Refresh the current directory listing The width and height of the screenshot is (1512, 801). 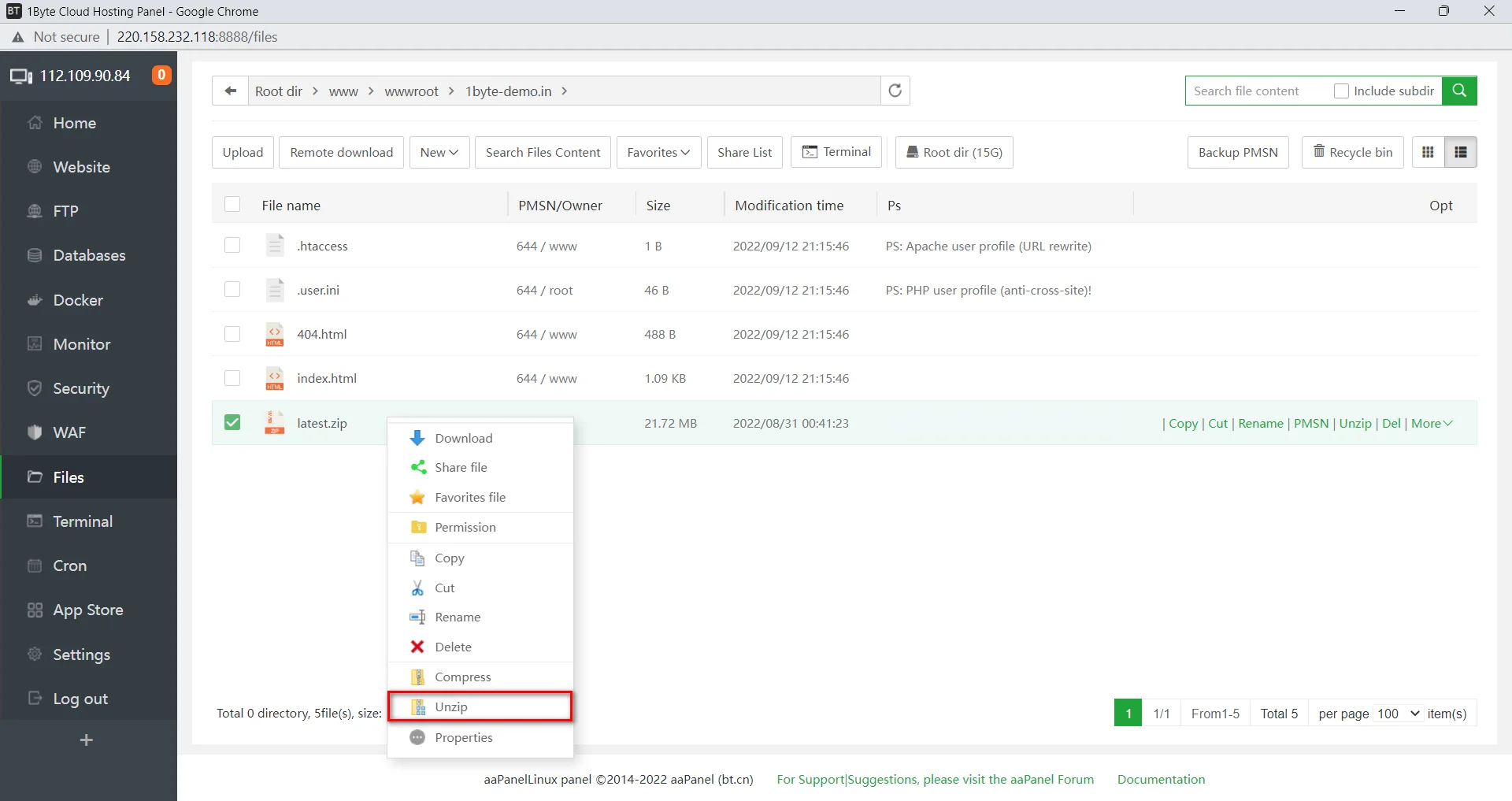click(x=895, y=91)
